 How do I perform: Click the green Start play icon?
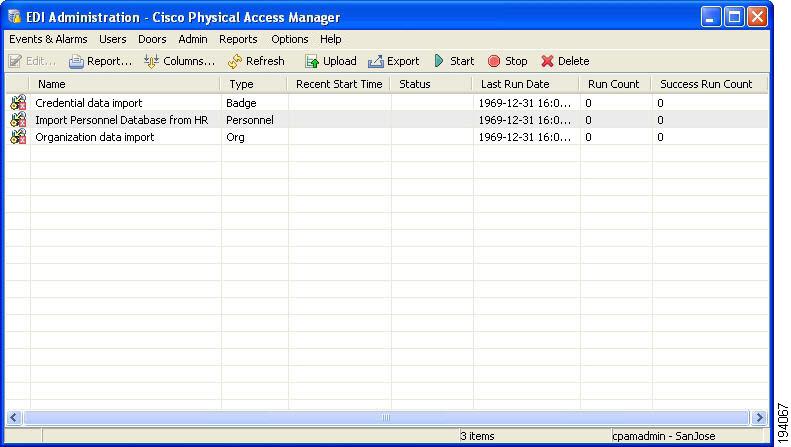[x=439, y=61]
